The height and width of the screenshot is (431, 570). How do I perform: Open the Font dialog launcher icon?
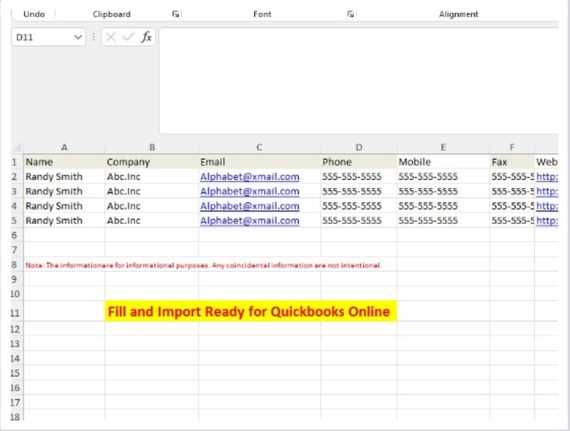point(350,14)
